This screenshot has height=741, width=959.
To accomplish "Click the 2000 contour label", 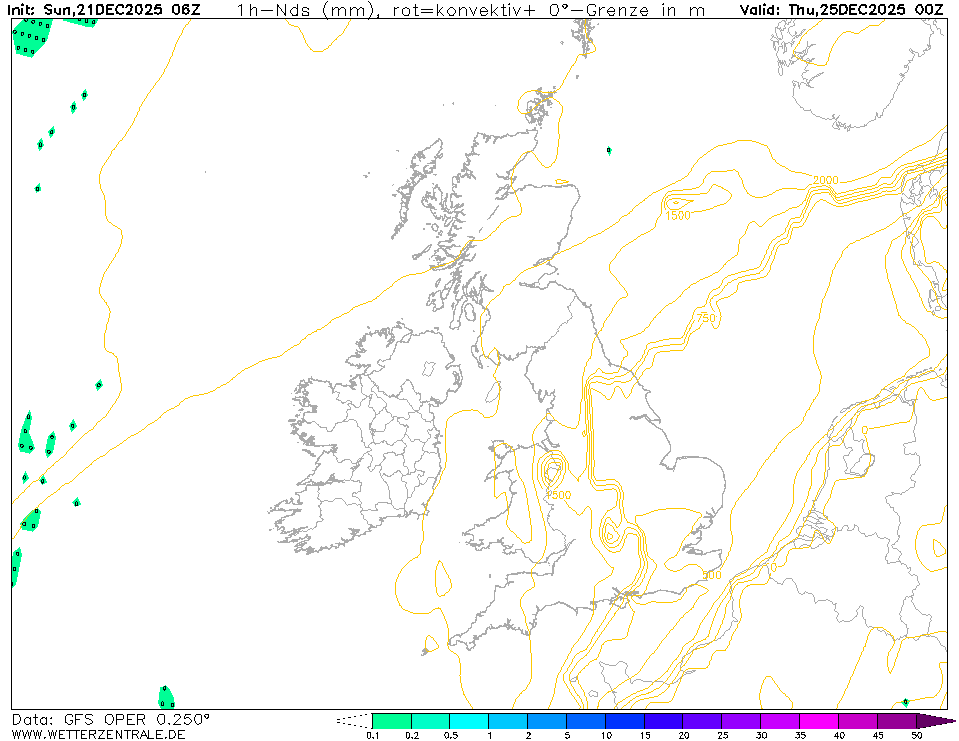I will [x=825, y=180].
